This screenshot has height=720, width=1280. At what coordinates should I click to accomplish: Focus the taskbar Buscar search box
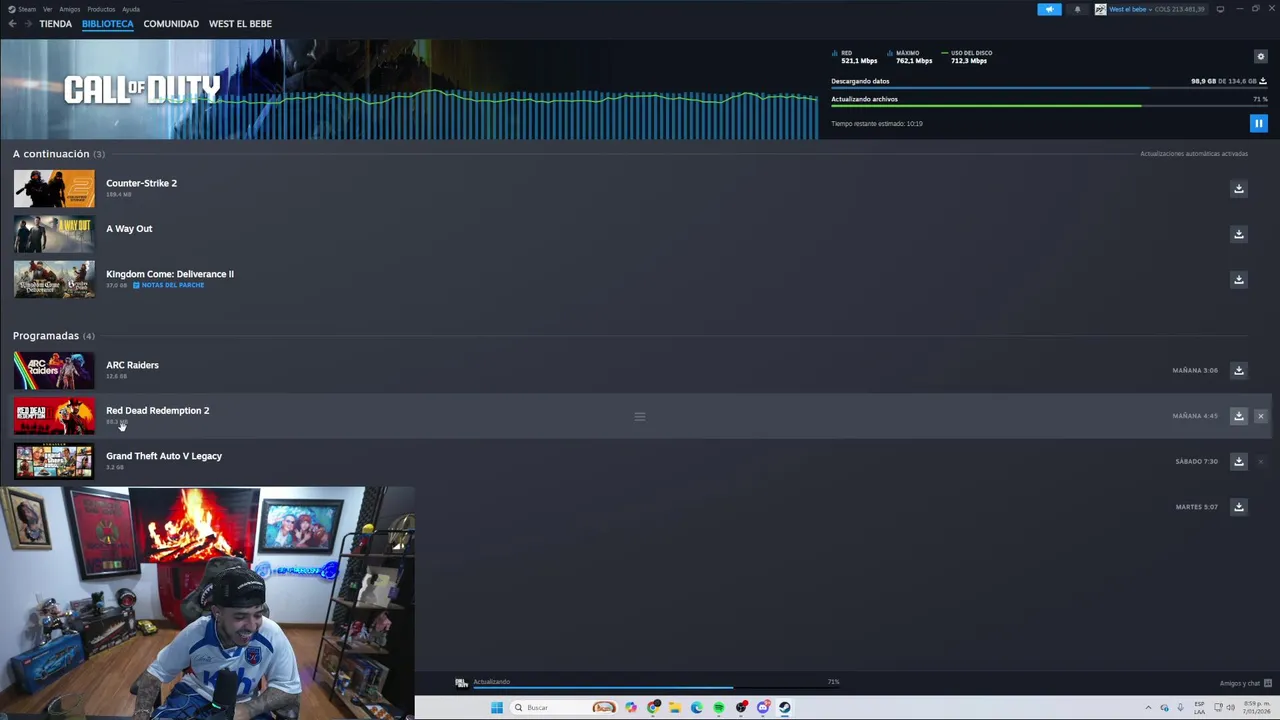[563, 708]
